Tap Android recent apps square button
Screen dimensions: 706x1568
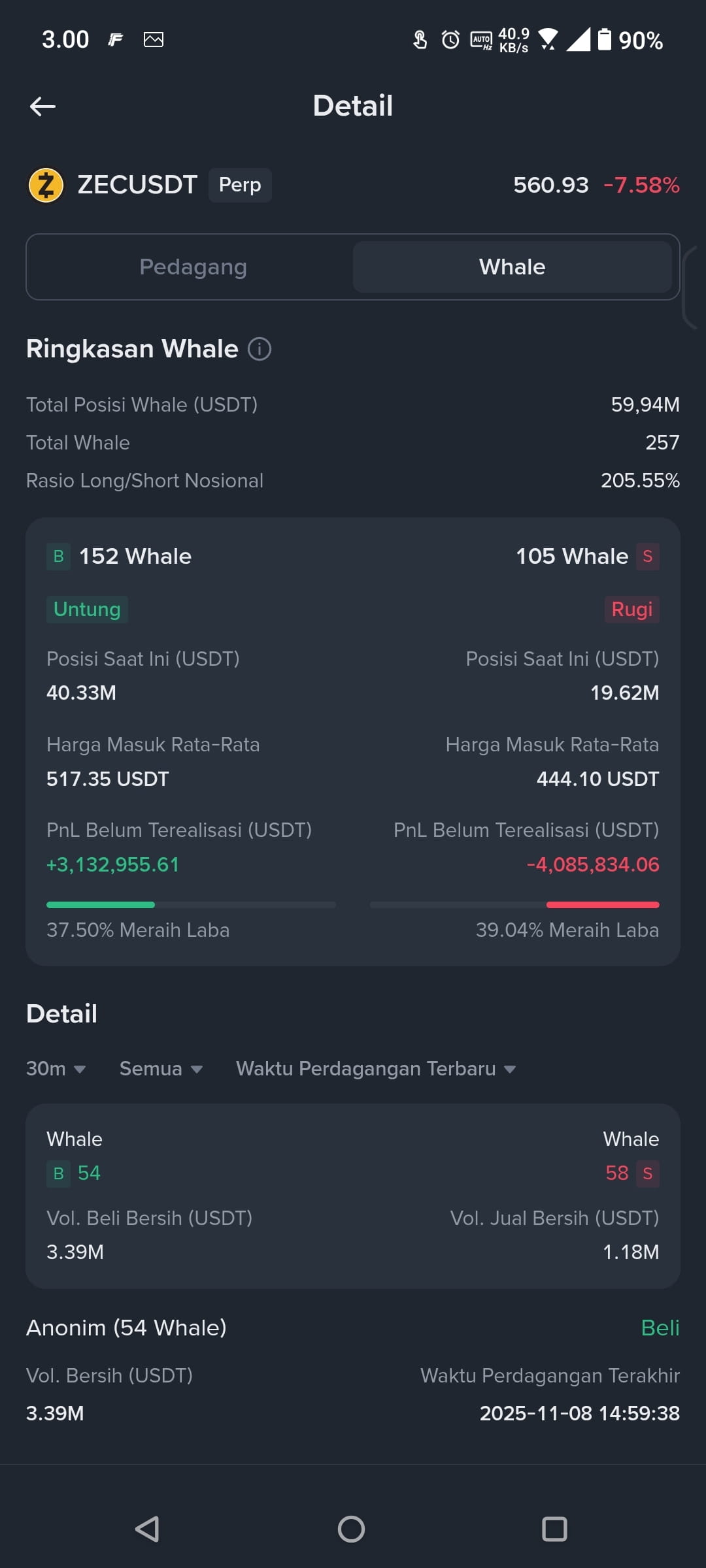click(554, 1529)
